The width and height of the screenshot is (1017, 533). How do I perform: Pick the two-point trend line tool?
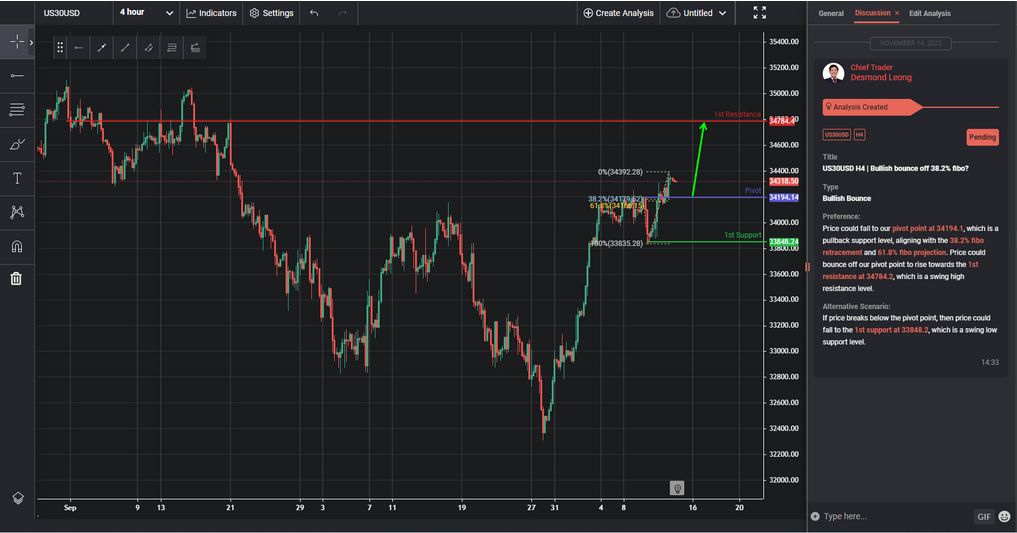tap(102, 47)
